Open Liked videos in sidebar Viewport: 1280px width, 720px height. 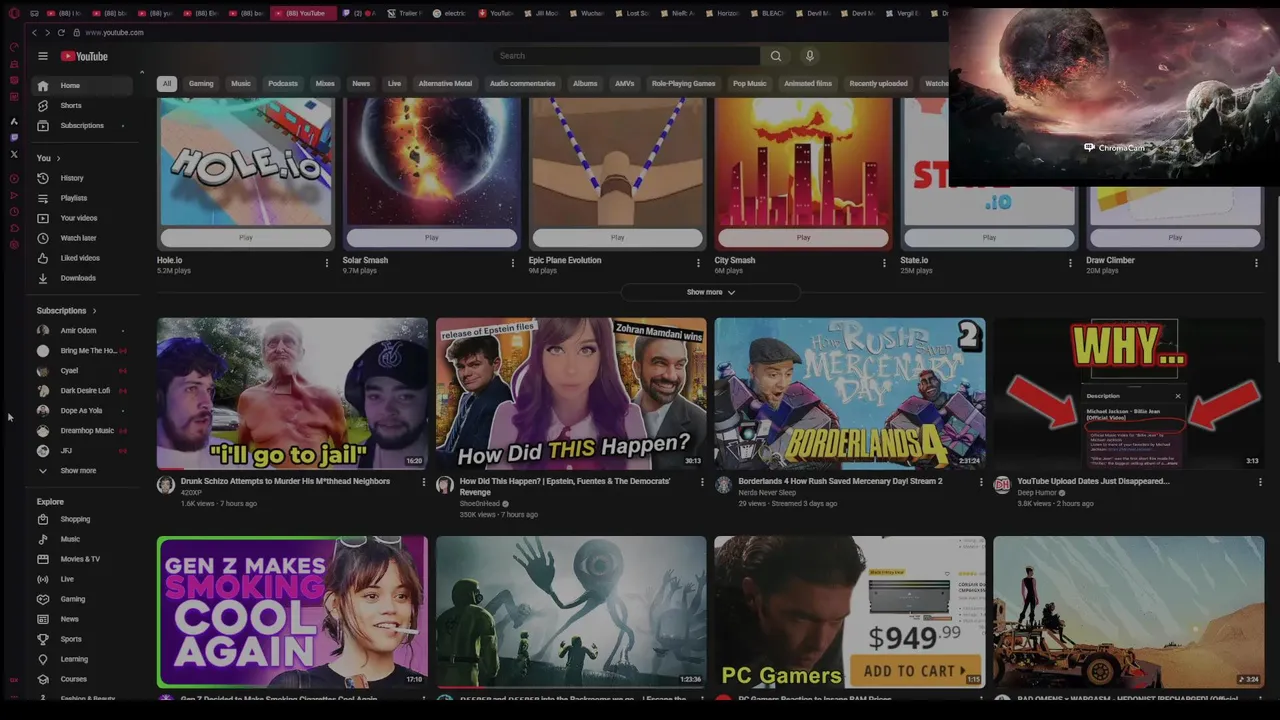tap(82, 258)
